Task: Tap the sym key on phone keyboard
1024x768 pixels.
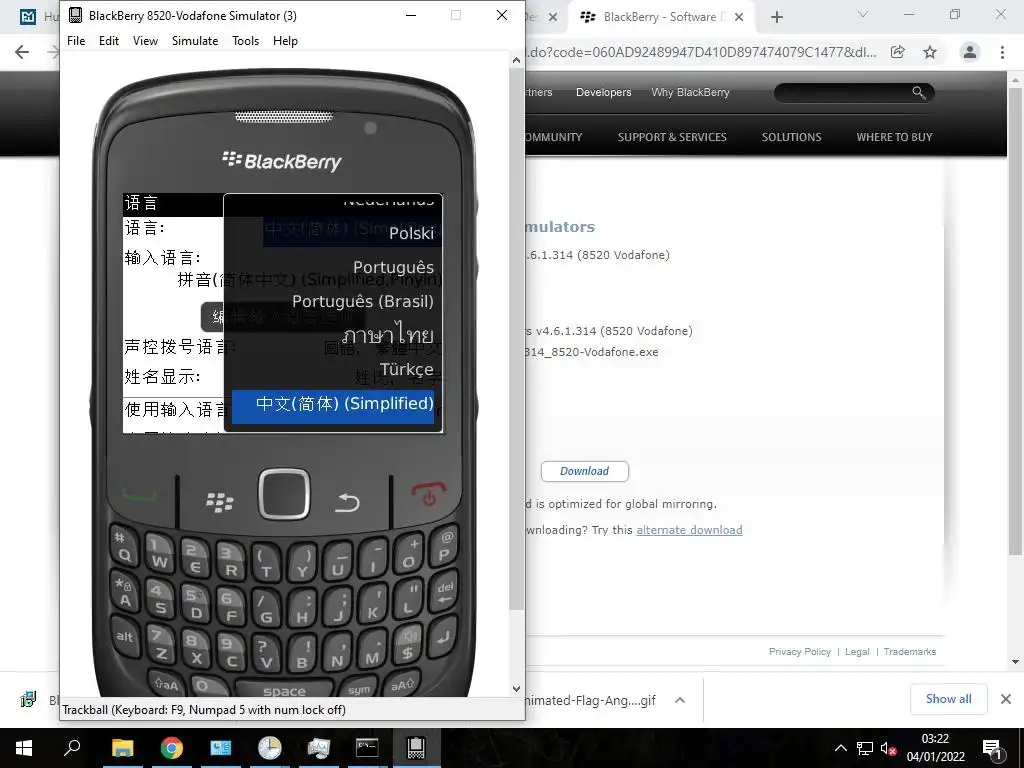Action: tap(359, 688)
